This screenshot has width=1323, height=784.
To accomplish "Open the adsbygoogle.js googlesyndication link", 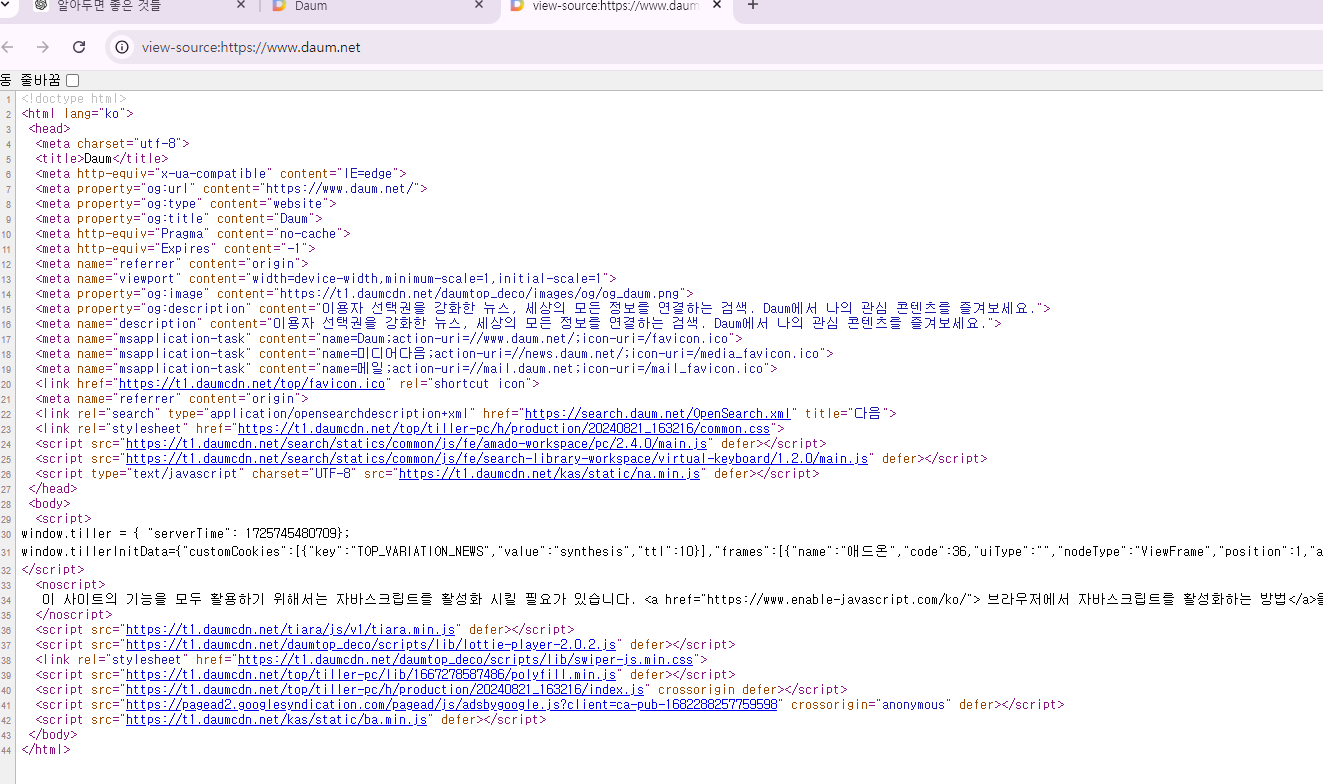I will click(x=452, y=704).
